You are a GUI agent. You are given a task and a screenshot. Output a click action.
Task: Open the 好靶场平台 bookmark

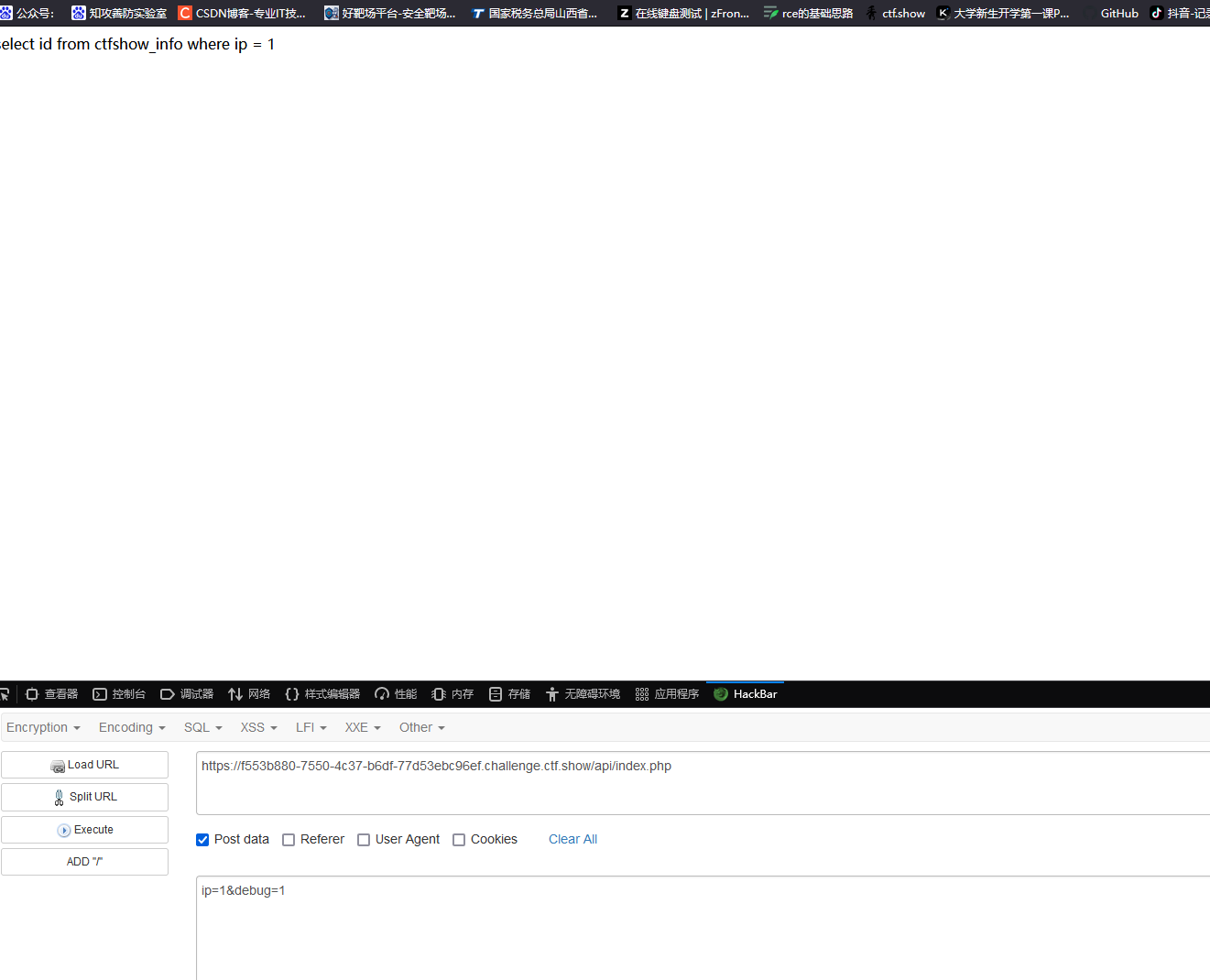coord(389,13)
